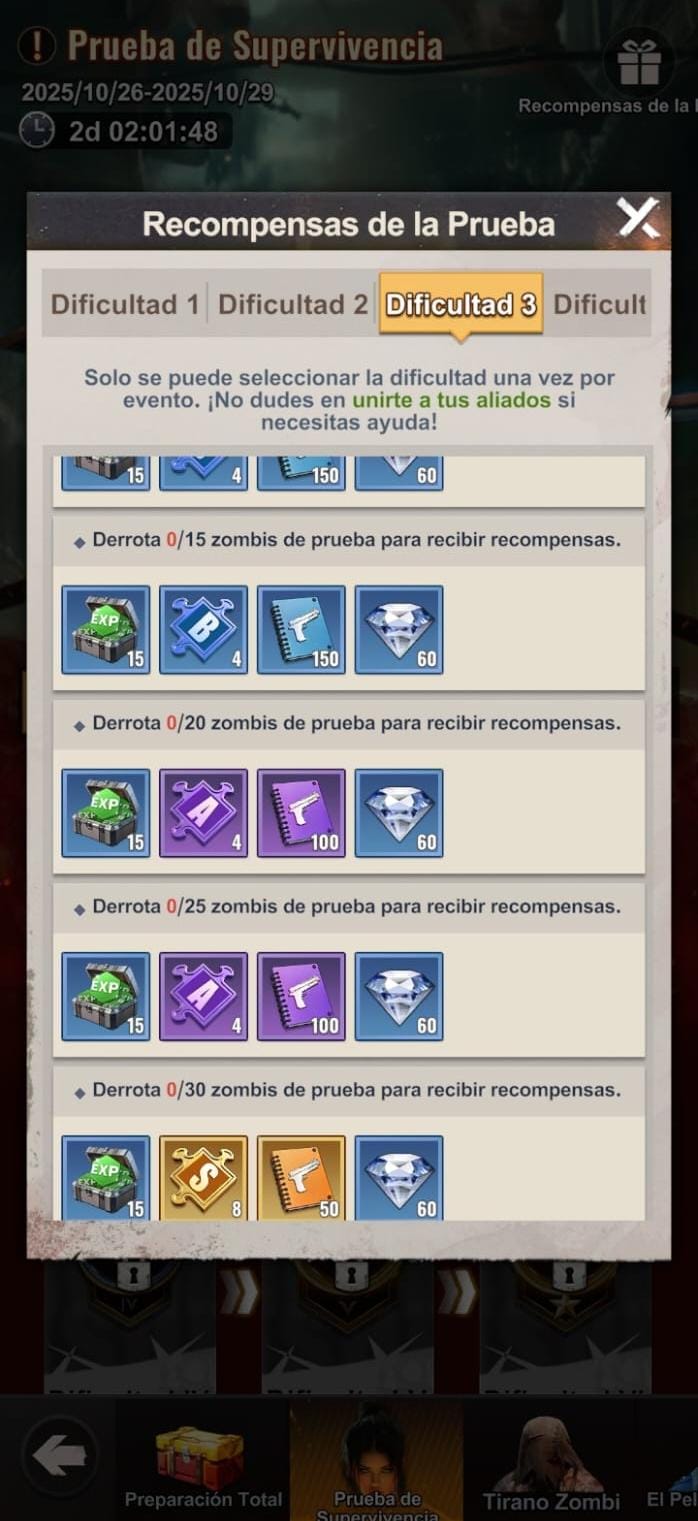Open the partially visible Dificultad 4 tab
This screenshot has height=1521, width=698.
pyautogui.click(x=599, y=304)
